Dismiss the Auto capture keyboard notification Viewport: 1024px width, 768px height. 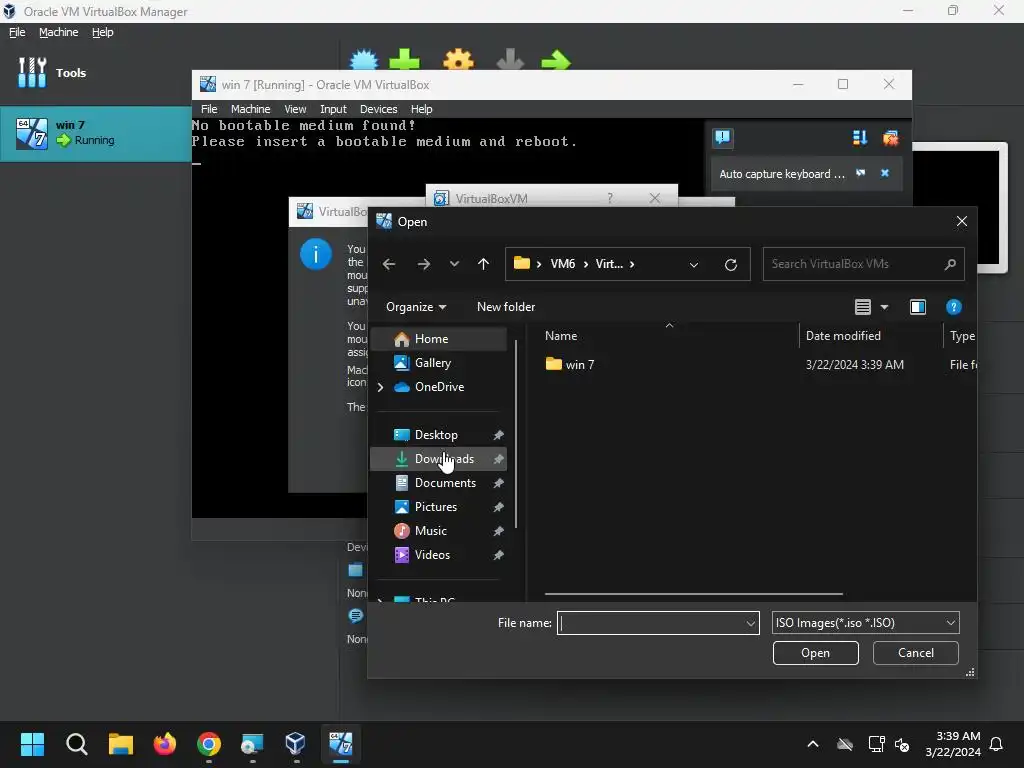click(x=885, y=173)
